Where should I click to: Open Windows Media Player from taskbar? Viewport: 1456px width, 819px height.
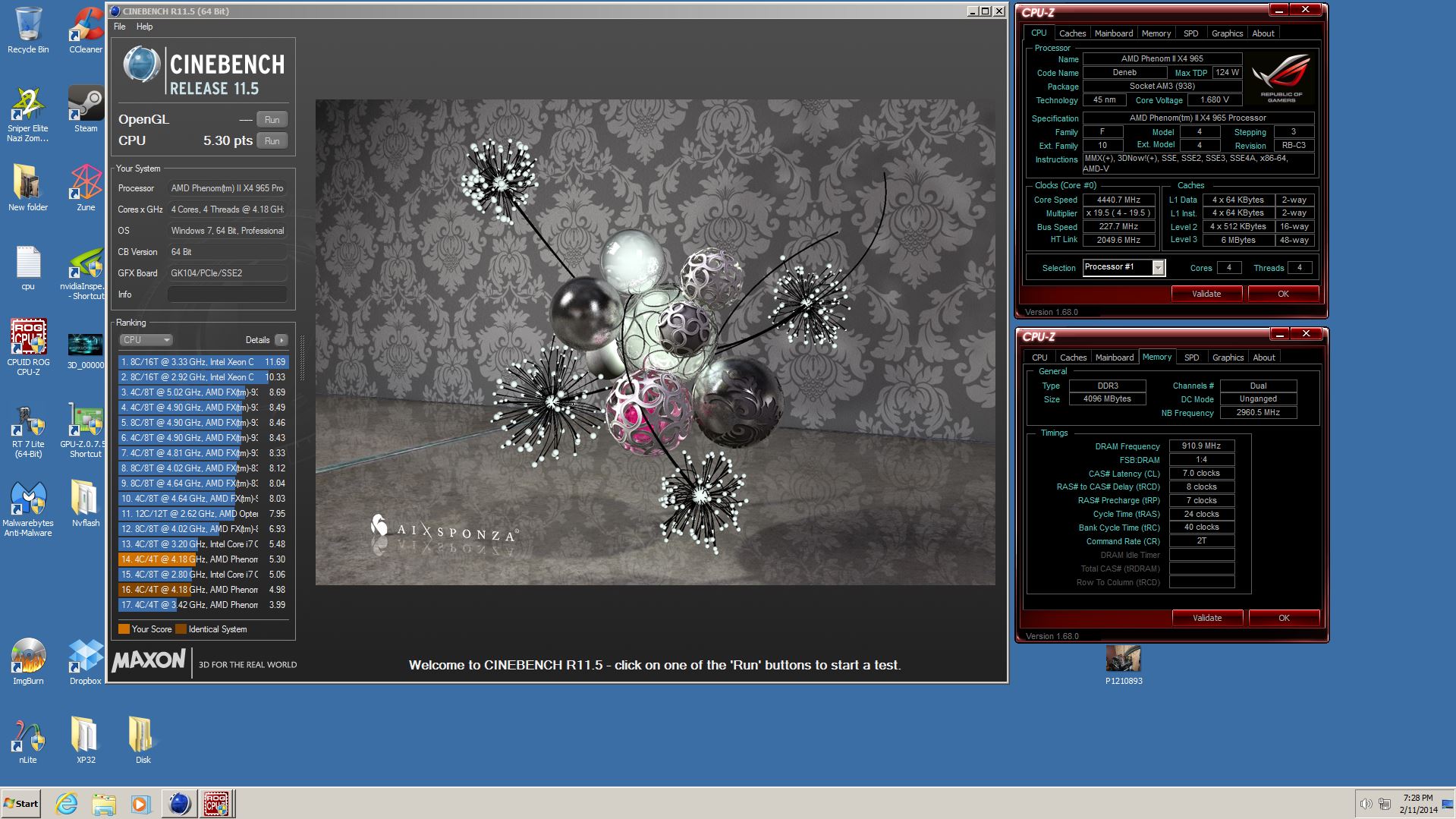click(140, 803)
